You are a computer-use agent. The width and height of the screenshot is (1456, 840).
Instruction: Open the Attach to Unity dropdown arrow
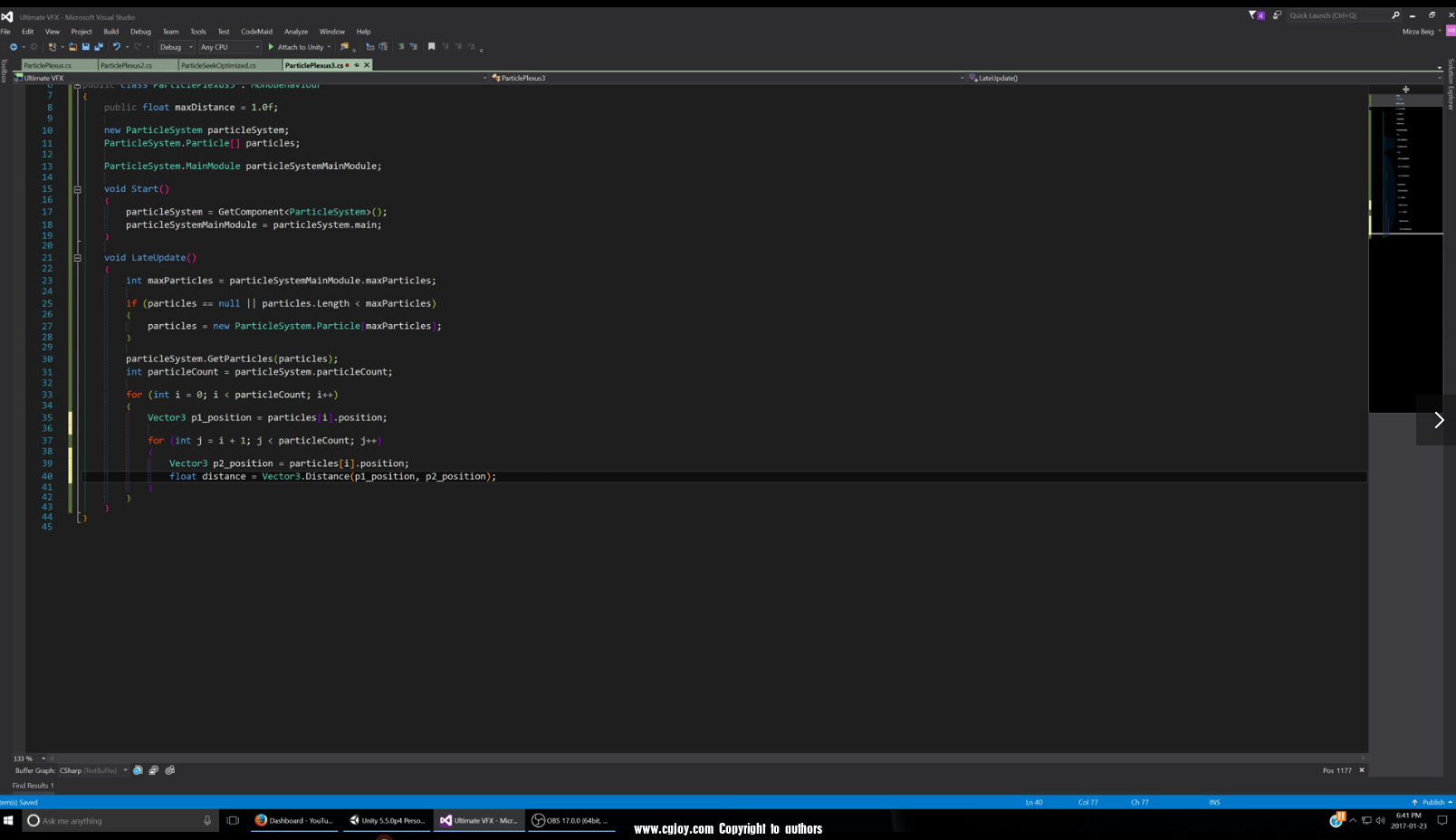point(329,47)
